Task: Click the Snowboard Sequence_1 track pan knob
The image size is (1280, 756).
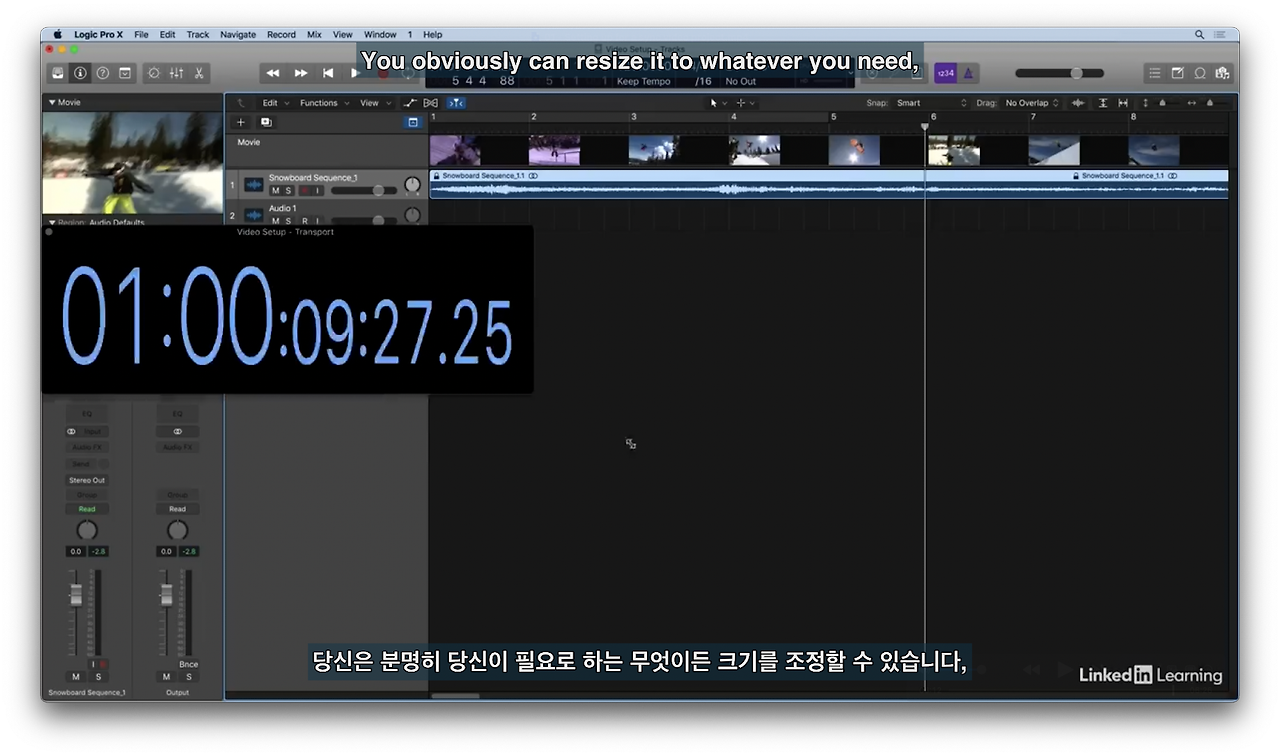Action: [x=412, y=185]
